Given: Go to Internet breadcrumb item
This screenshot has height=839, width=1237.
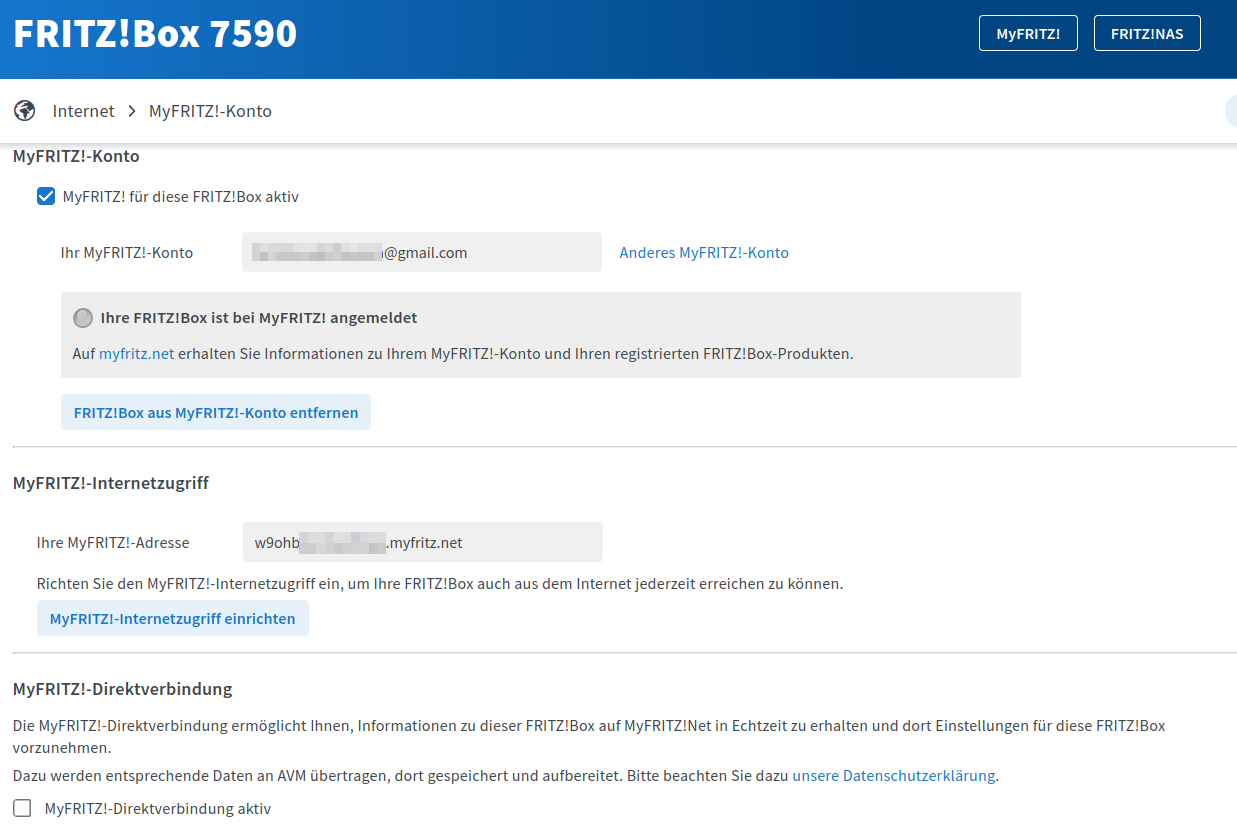Looking at the screenshot, I should point(83,111).
